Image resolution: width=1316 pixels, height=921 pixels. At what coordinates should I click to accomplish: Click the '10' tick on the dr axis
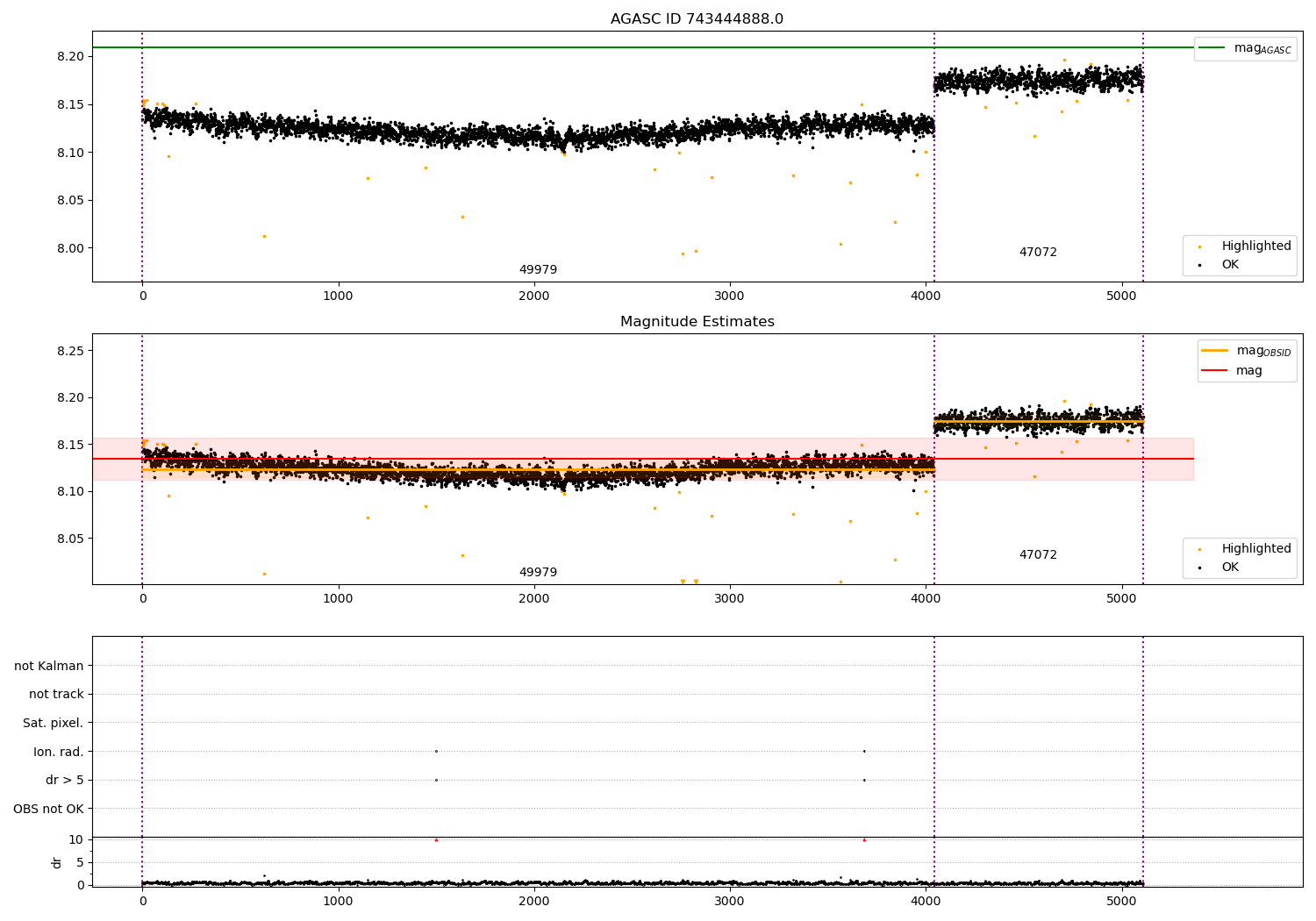(76, 839)
